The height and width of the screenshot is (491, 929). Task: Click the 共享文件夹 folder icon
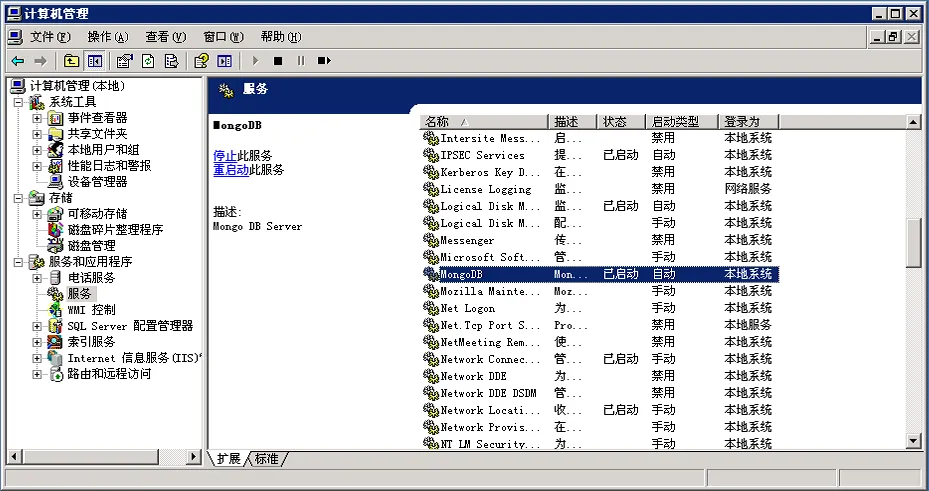point(55,134)
